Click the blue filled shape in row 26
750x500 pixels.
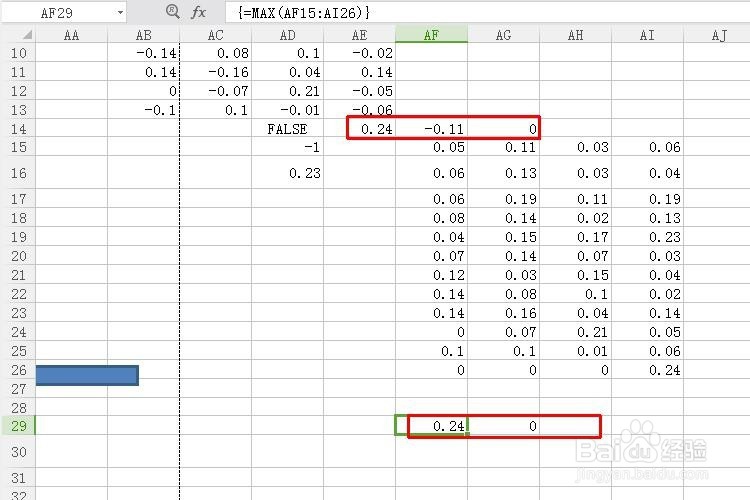(87, 375)
